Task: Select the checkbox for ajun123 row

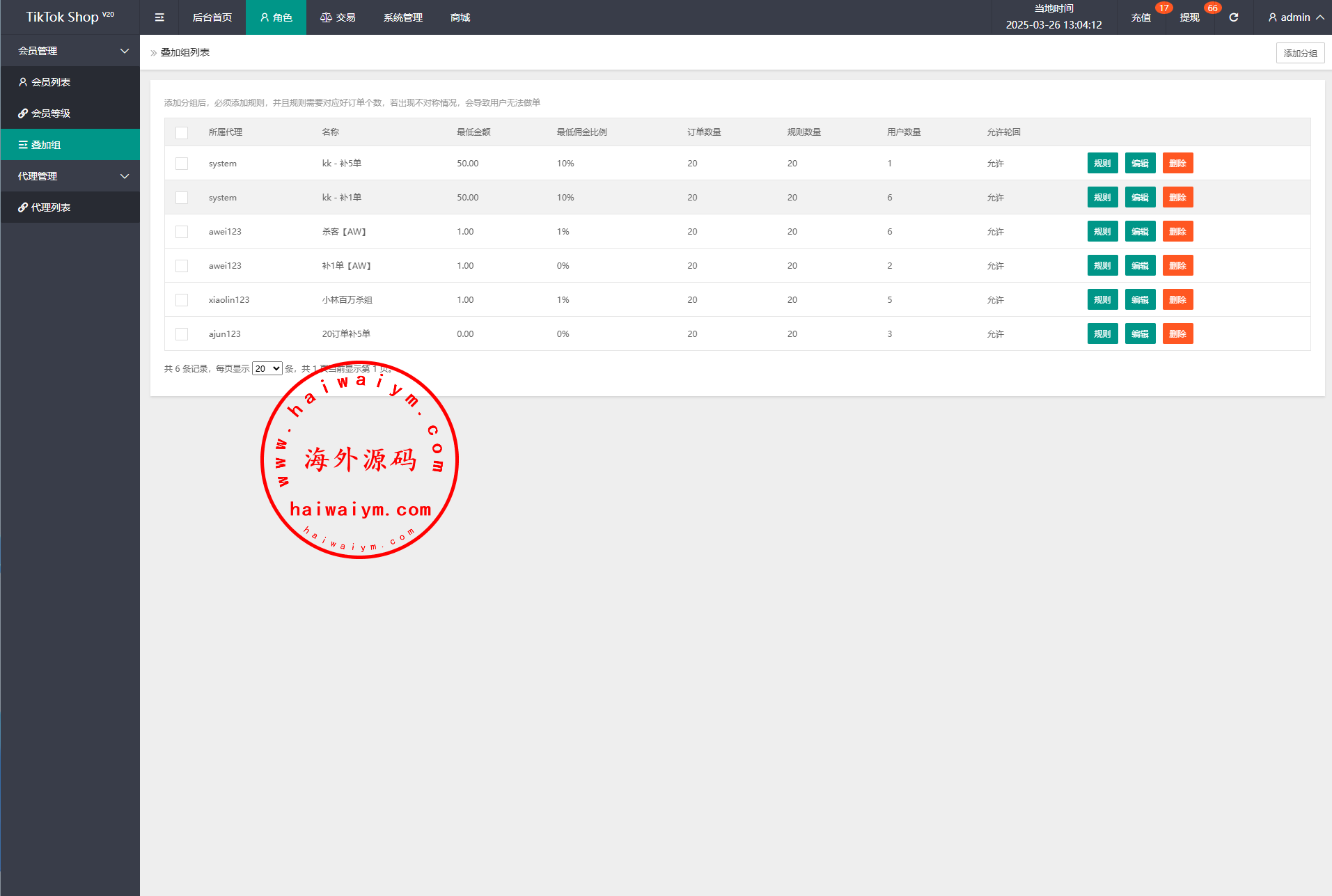Action: pos(182,334)
